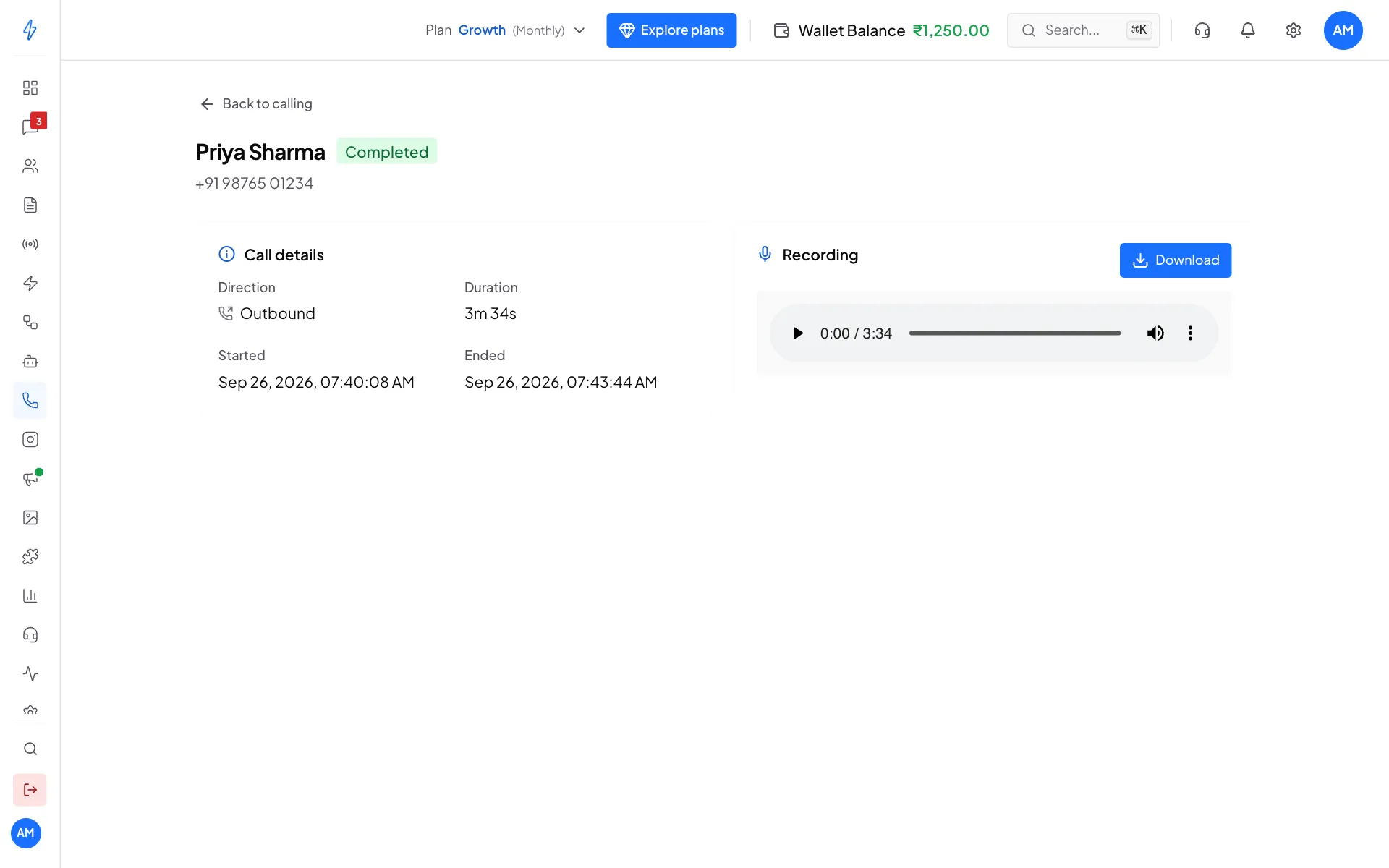Open the puzzle integrations icon
Image resolution: width=1389 pixels, height=868 pixels.
pyautogui.click(x=30, y=557)
